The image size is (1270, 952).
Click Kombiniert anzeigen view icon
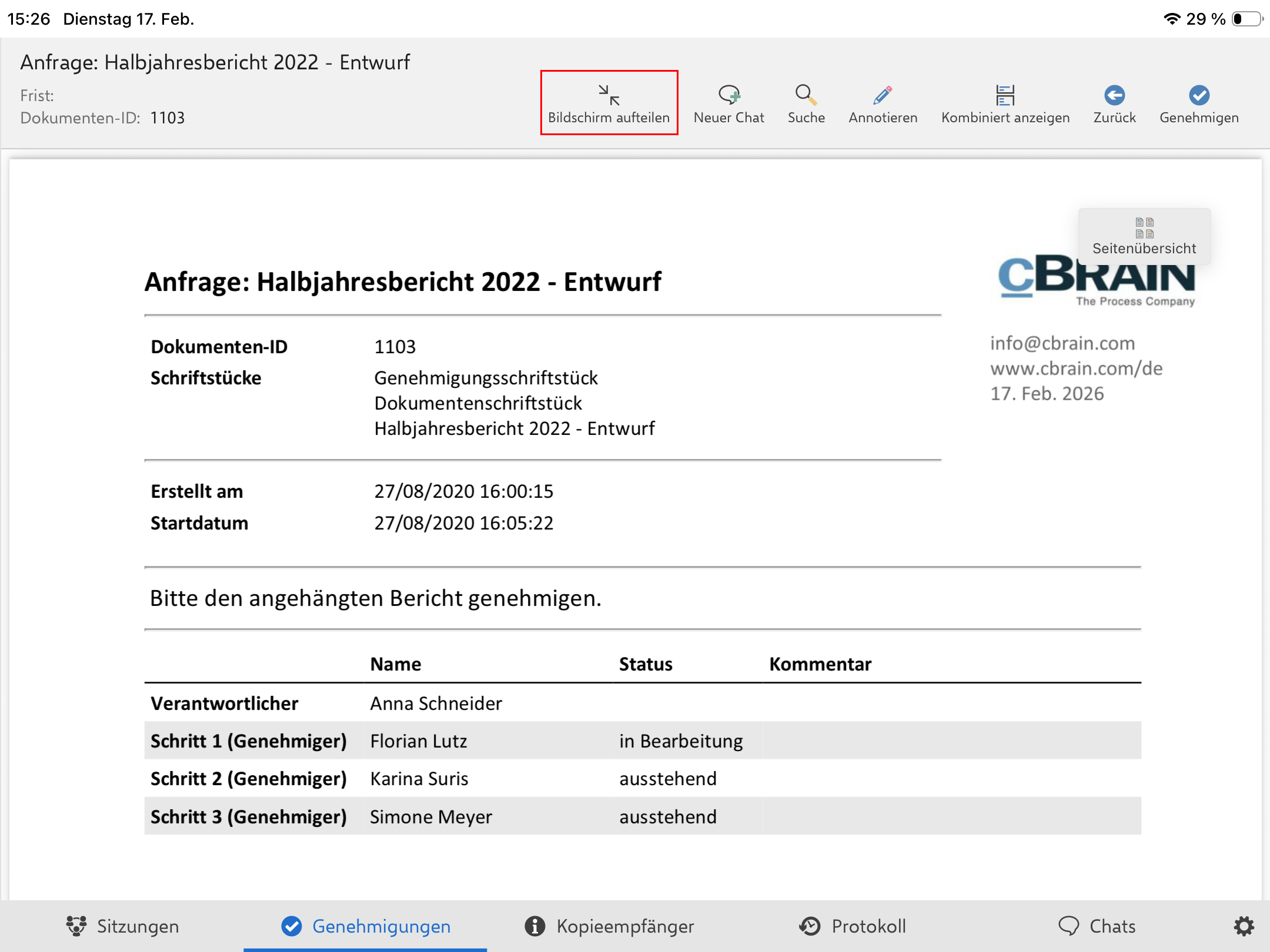(1005, 96)
